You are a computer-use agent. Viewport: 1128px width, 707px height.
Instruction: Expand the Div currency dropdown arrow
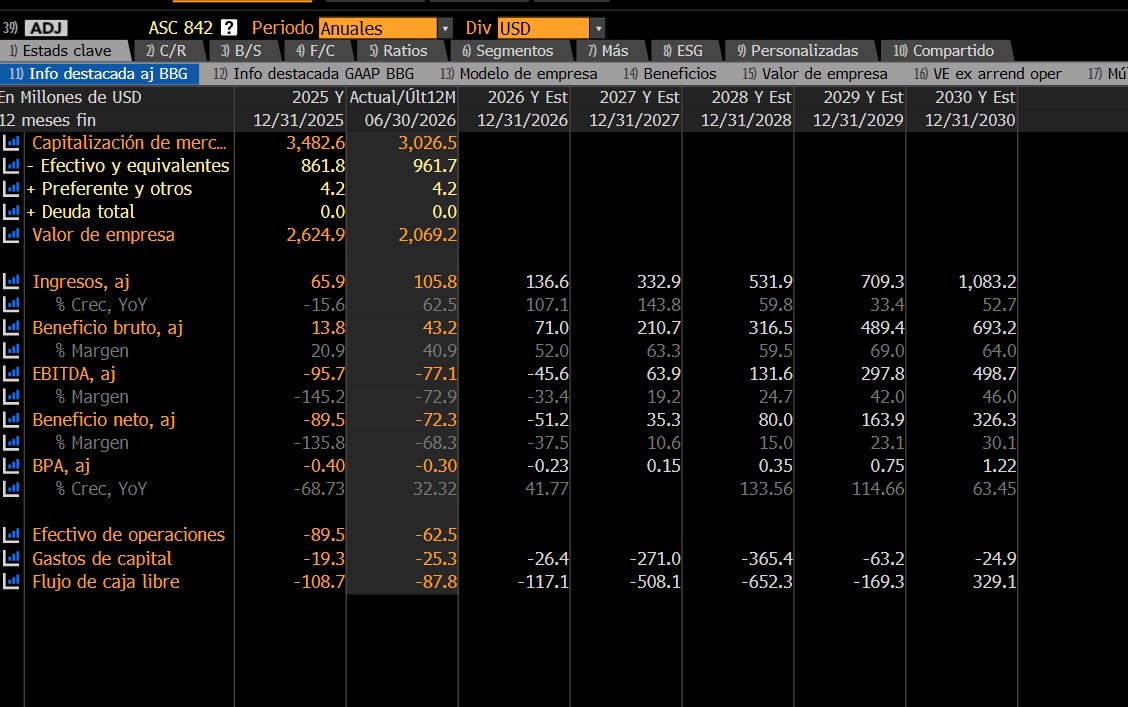tap(598, 28)
